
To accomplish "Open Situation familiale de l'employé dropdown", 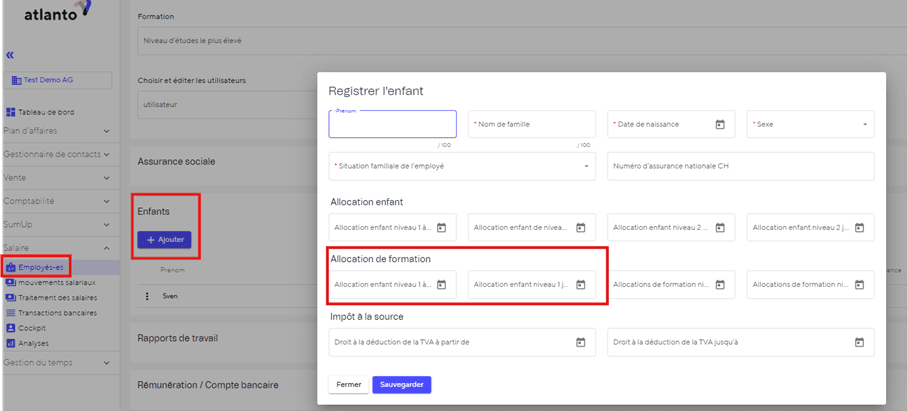I will pyautogui.click(x=585, y=166).
